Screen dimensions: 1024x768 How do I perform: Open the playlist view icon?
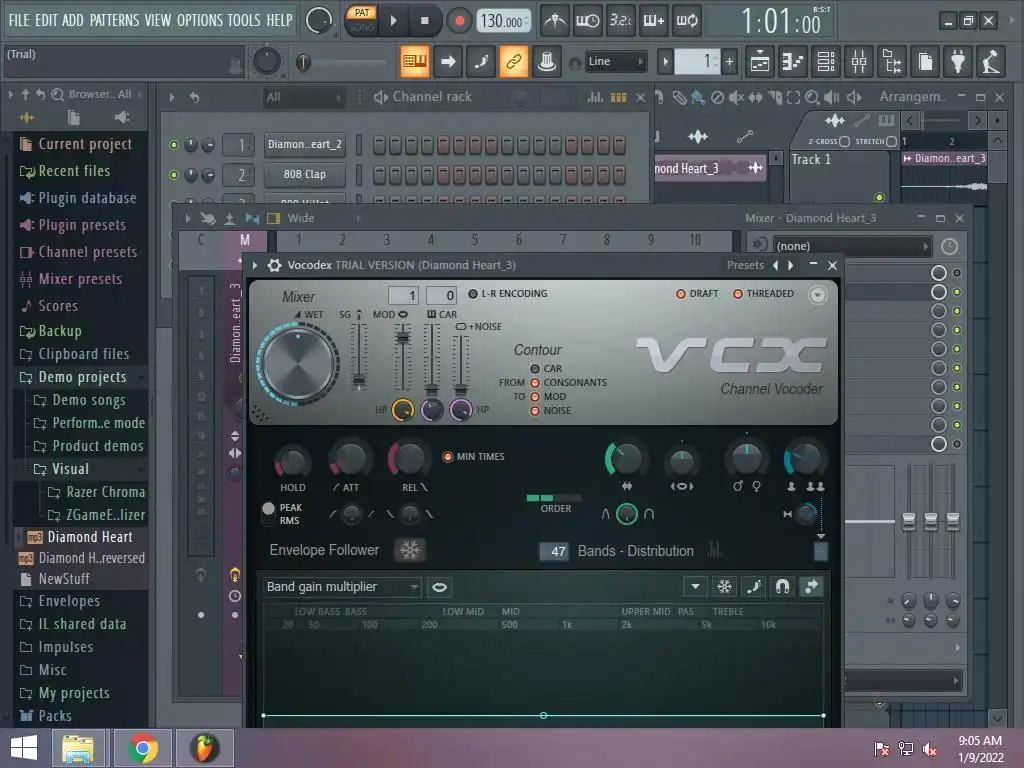[760, 62]
